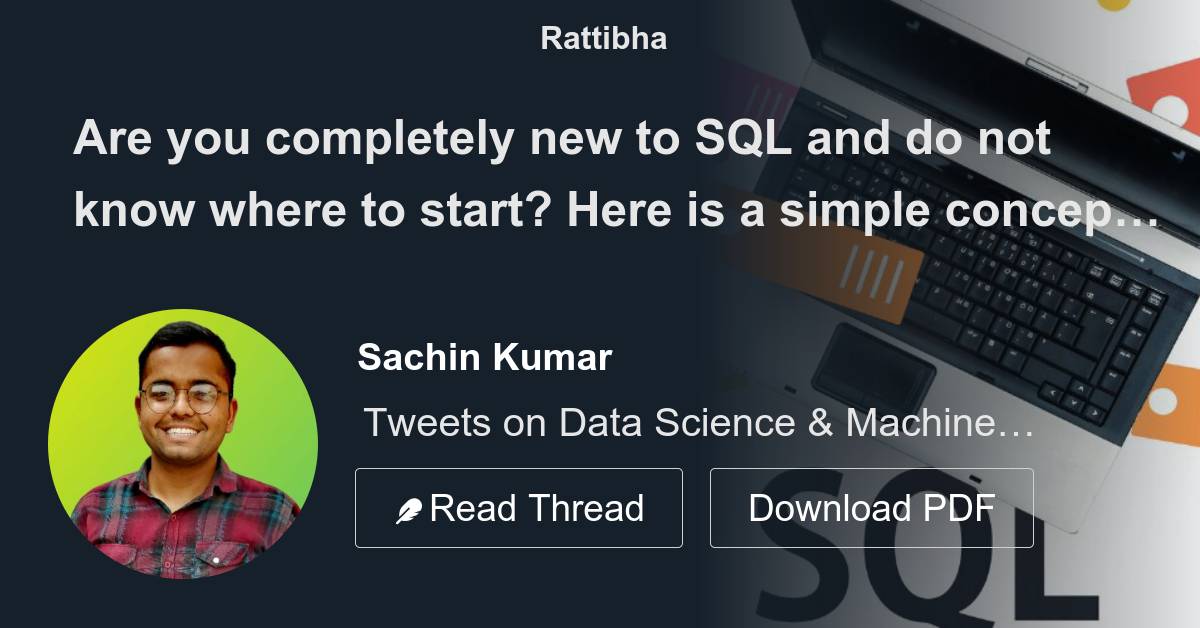Click the Read Thread button label text
Image resolution: width=1200 pixels, height=628 pixels.
coord(537,507)
